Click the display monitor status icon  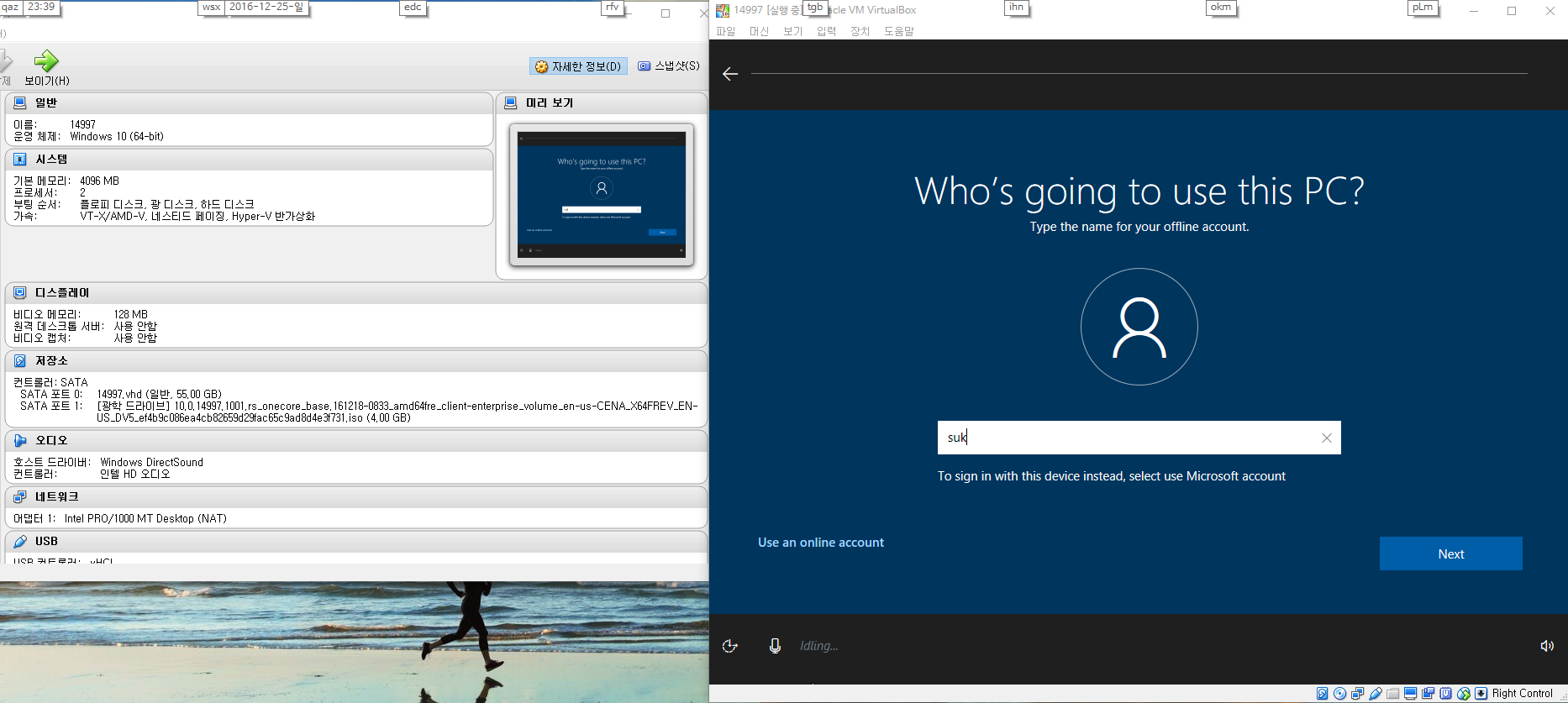[1410, 693]
